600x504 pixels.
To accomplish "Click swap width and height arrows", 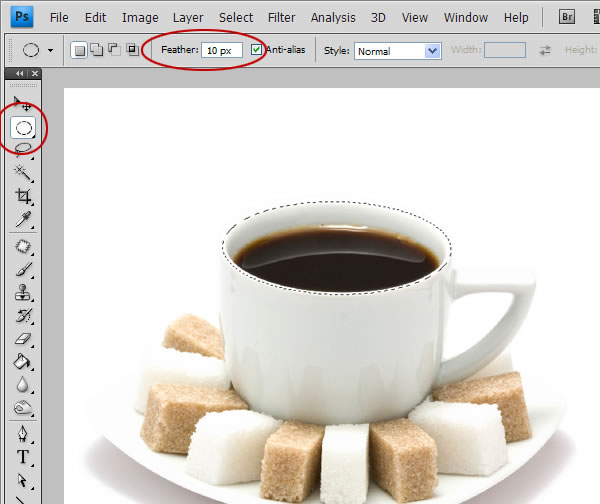I will 545,50.
